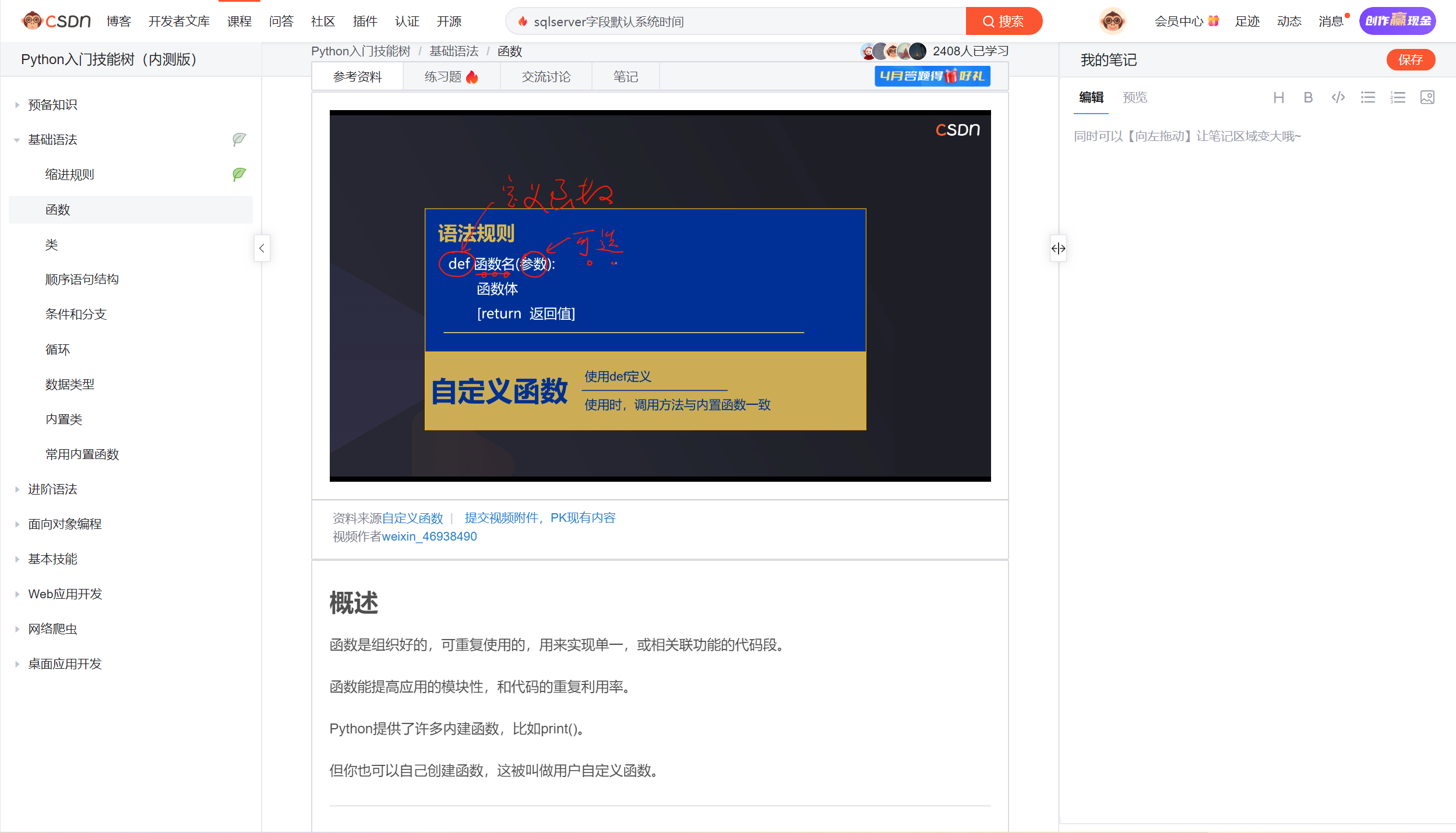
Task: Click the ordered list icon
Action: coord(1397,97)
